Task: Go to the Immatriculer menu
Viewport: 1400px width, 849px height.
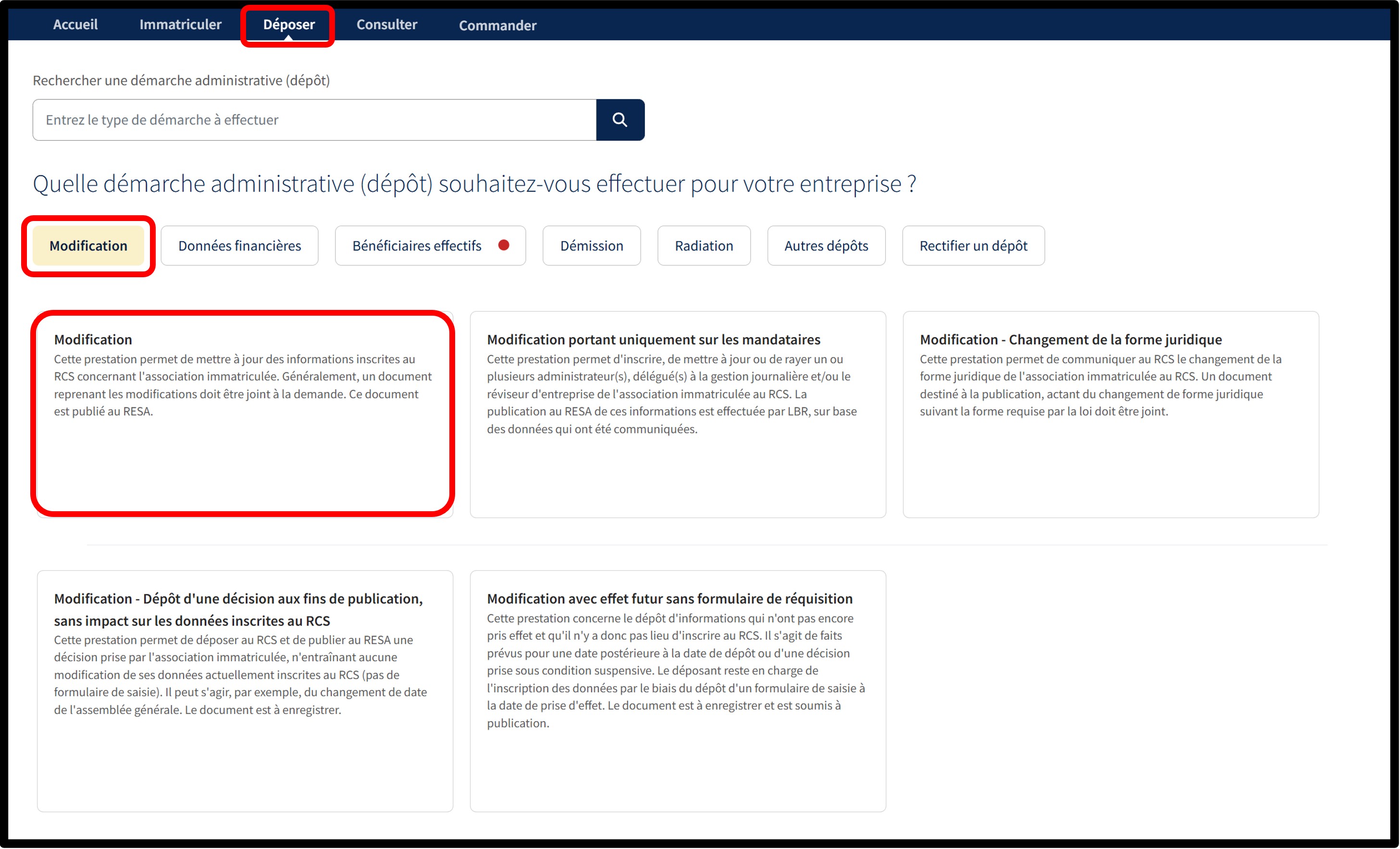Action: coord(180,25)
